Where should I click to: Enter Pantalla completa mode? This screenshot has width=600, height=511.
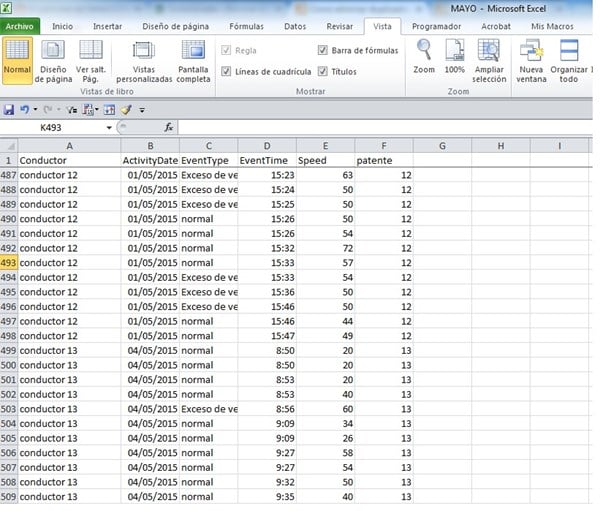coord(193,61)
